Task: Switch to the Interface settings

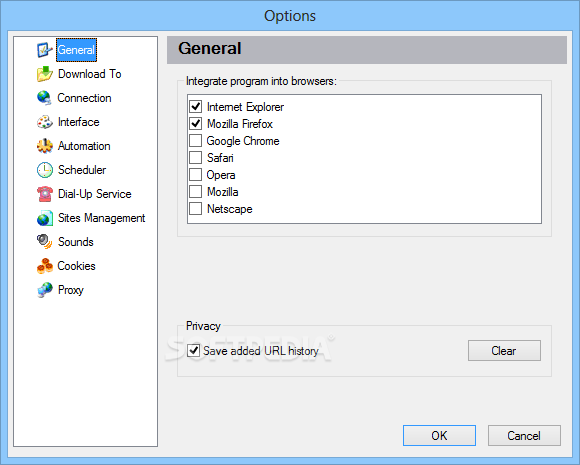Action: (78, 122)
